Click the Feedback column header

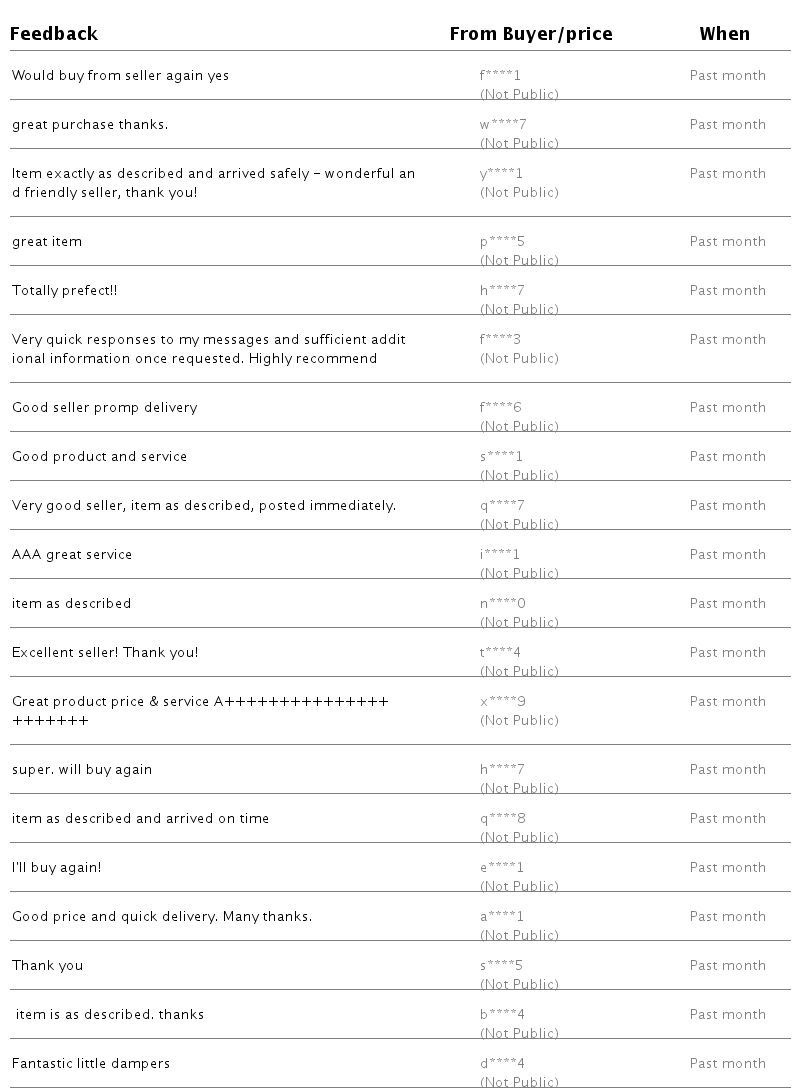point(54,34)
